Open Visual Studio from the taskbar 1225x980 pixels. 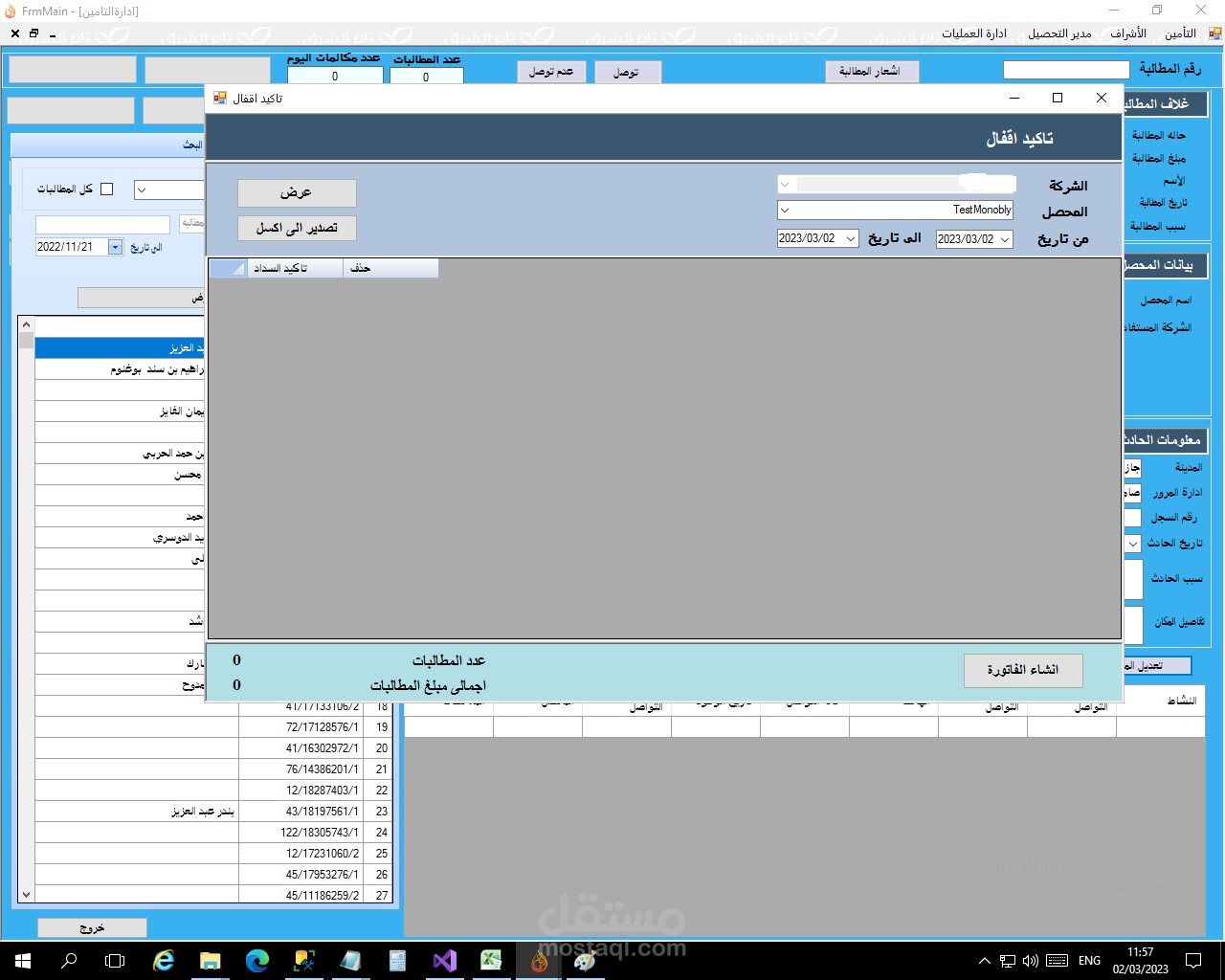pos(445,961)
